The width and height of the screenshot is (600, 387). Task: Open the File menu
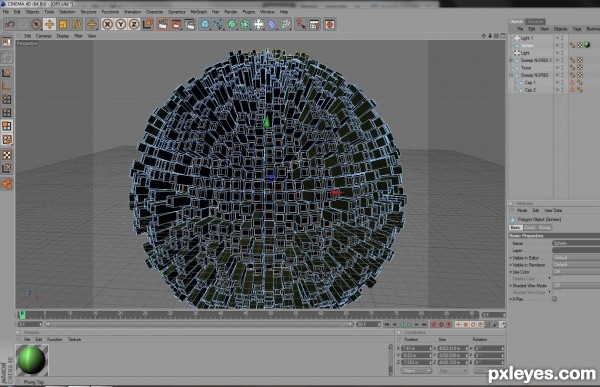(6, 12)
